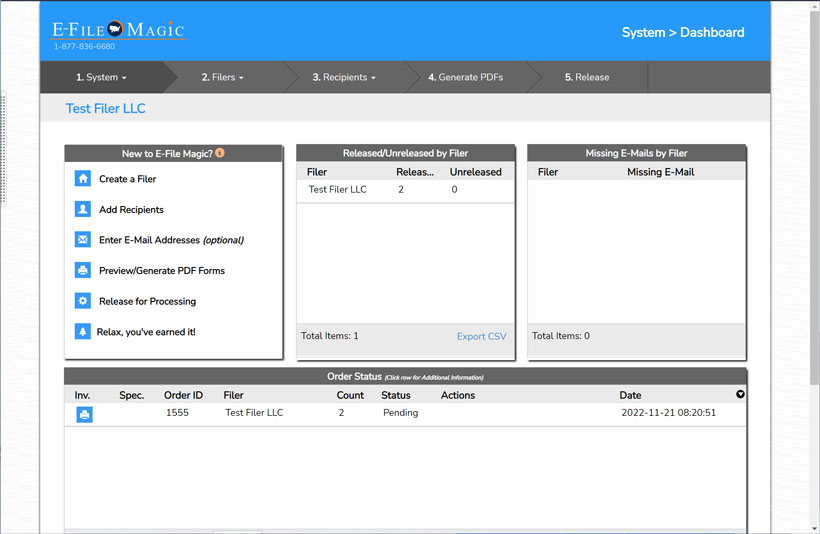Image resolution: width=820 pixels, height=534 pixels.
Task: Go to the 5. Release step
Action: pyautogui.click(x=587, y=77)
